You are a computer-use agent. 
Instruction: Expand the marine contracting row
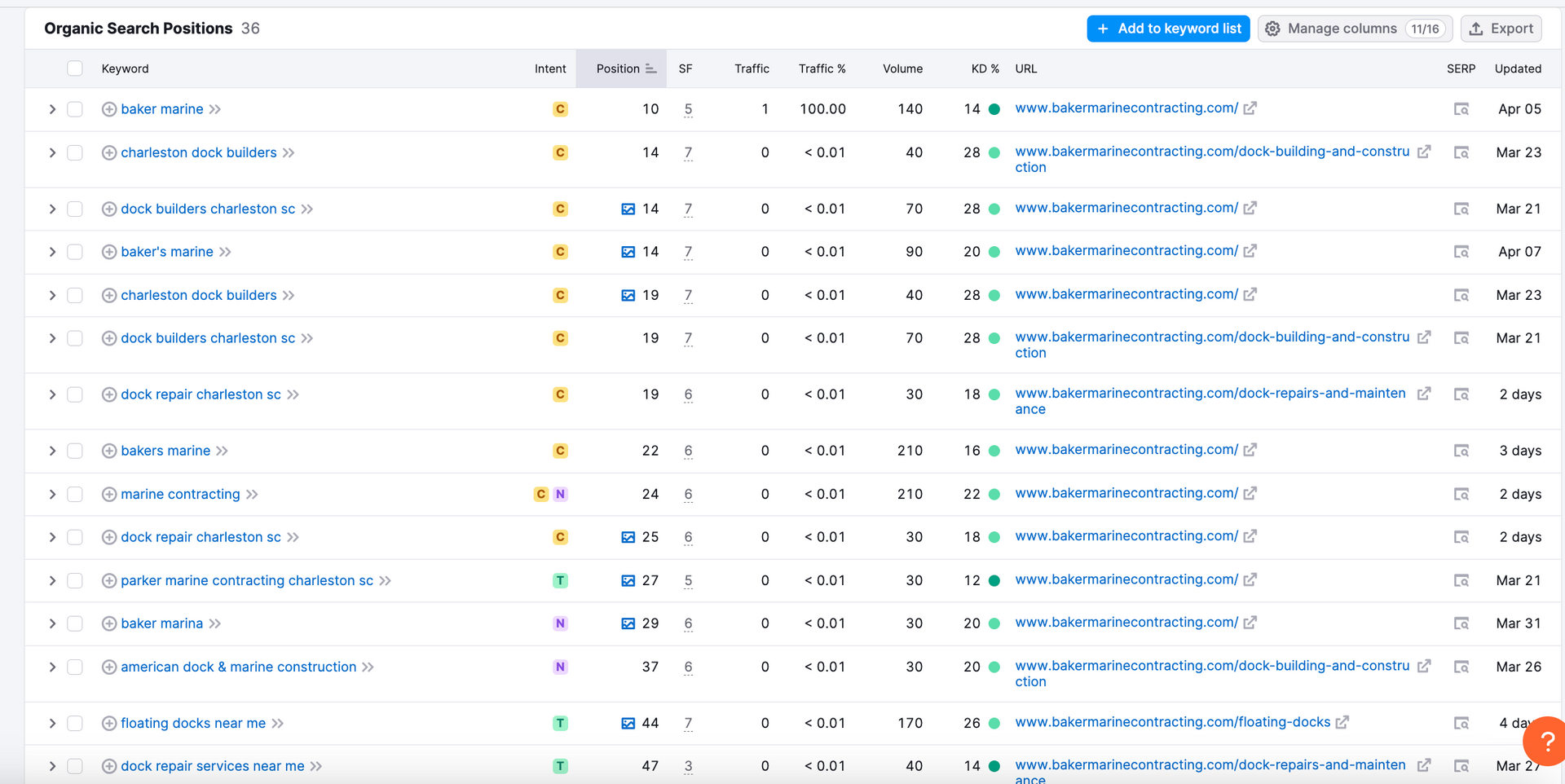pos(52,494)
